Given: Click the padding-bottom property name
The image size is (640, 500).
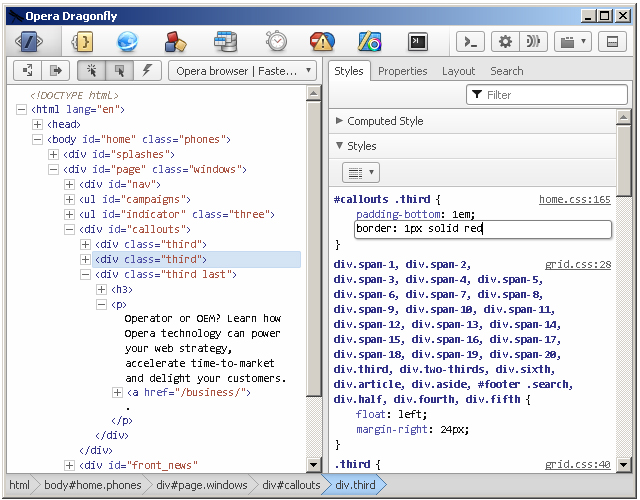Looking at the screenshot, I should 398,214.
